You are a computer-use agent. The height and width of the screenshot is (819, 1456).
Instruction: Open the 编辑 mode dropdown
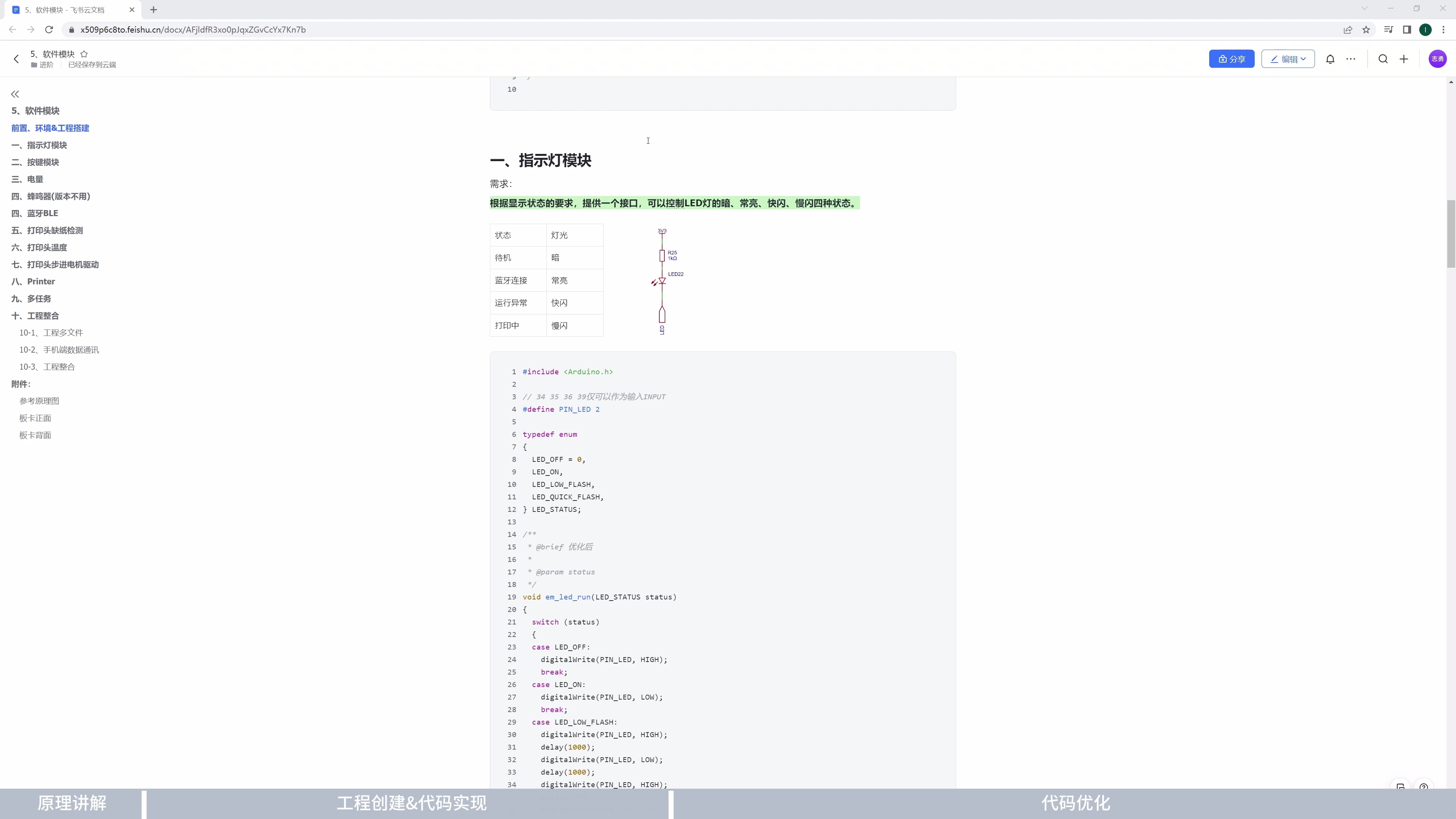tap(1288, 59)
